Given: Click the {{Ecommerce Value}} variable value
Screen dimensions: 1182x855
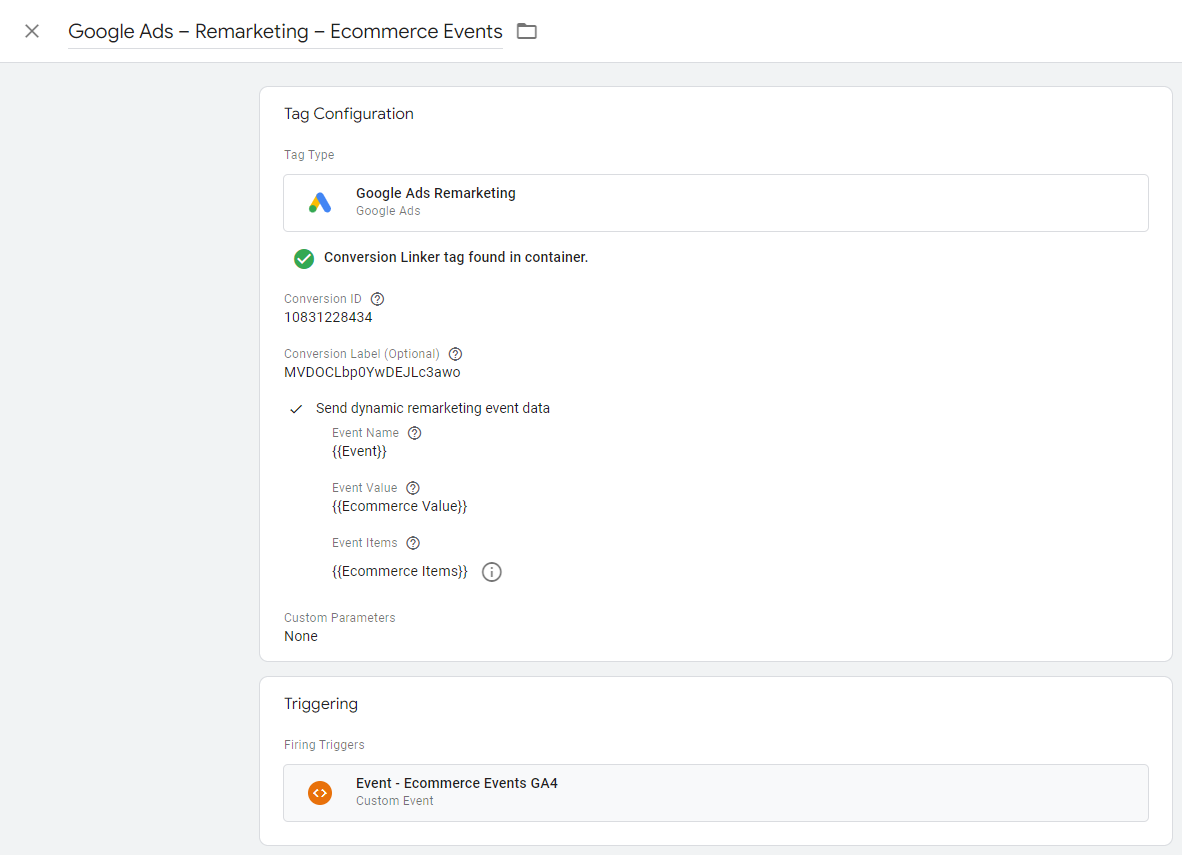Looking at the screenshot, I should [x=400, y=507].
